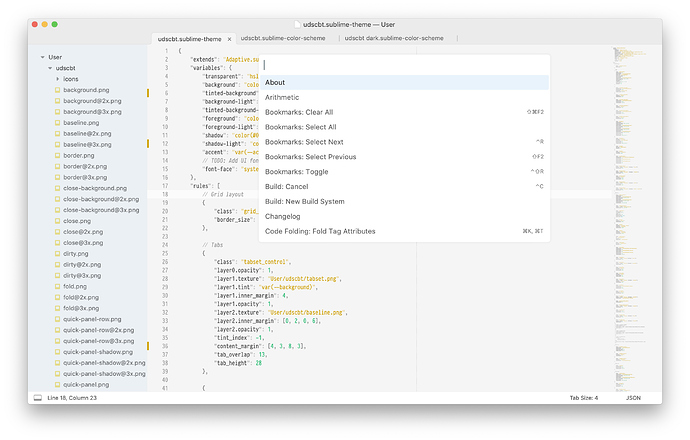Open baseline@2x.png in sidebar
The height and width of the screenshot is (440, 690).
[87, 134]
